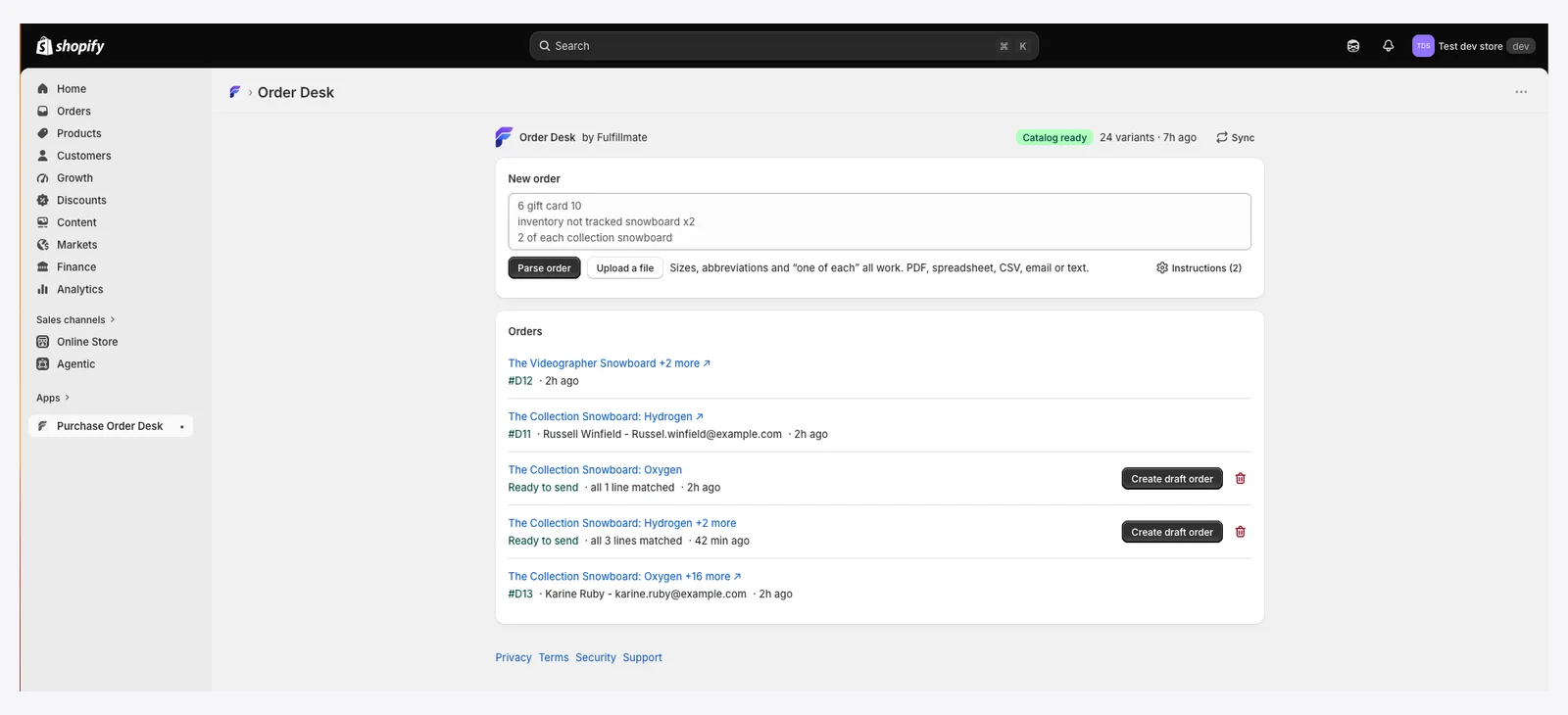Open Instructions (2) settings
The width and height of the screenshot is (1568, 715).
pos(1199,268)
